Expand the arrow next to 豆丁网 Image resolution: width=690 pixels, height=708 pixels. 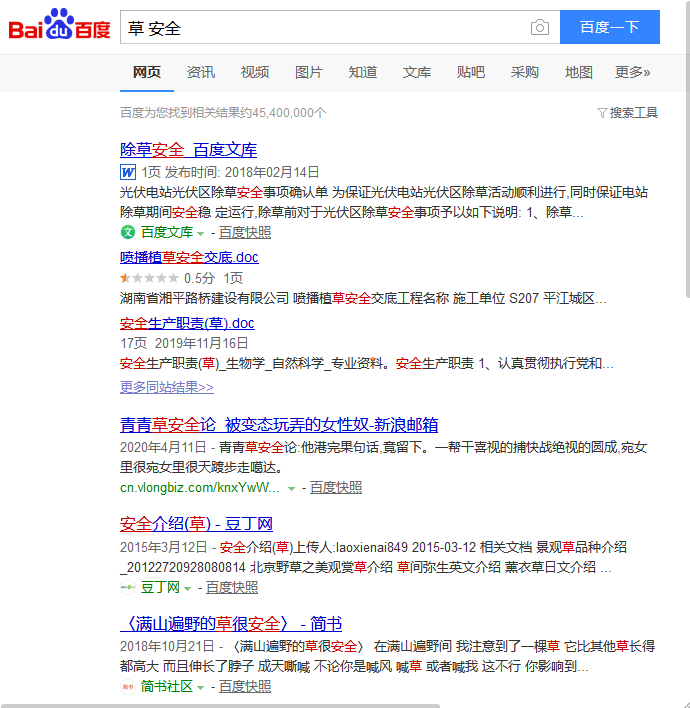(187, 589)
